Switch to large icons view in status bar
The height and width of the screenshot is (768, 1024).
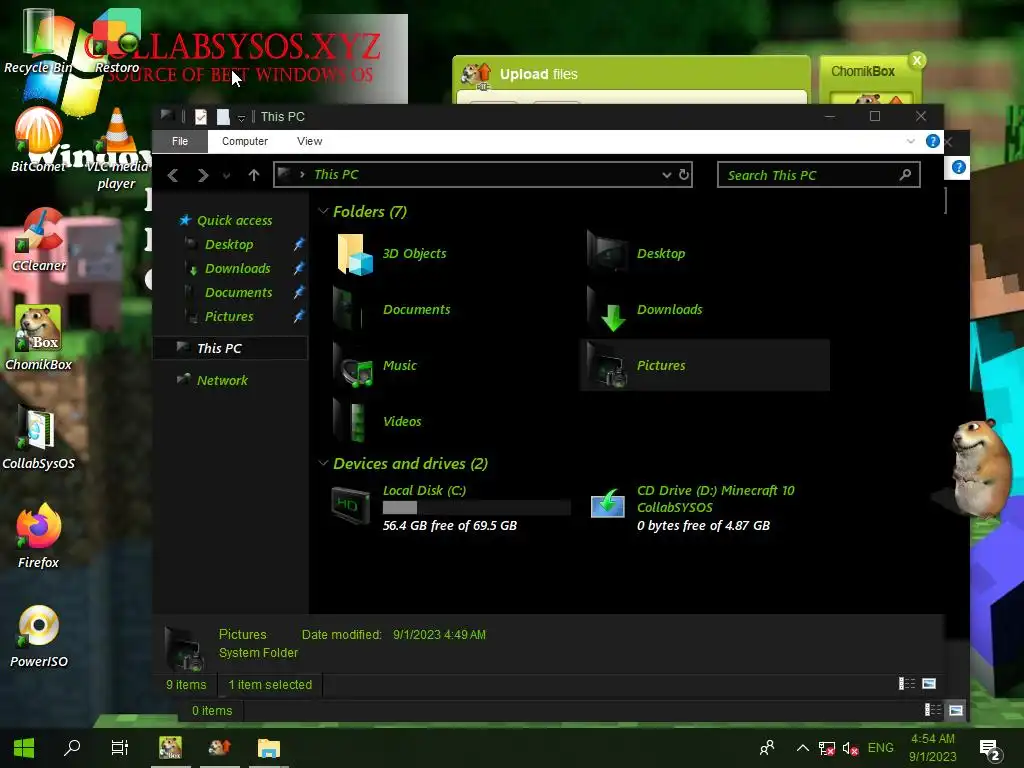coord(929,683)
